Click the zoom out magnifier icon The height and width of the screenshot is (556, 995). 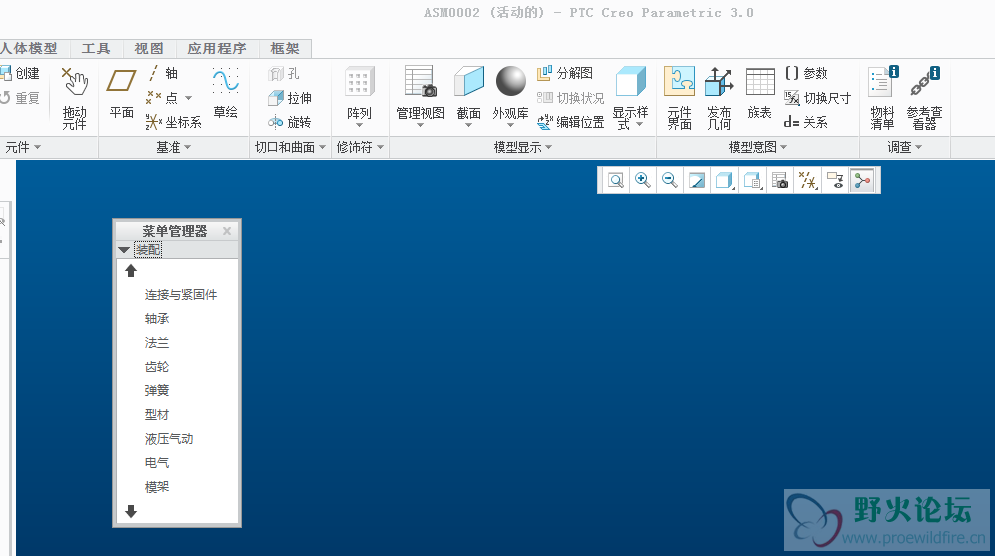[669, 180]
